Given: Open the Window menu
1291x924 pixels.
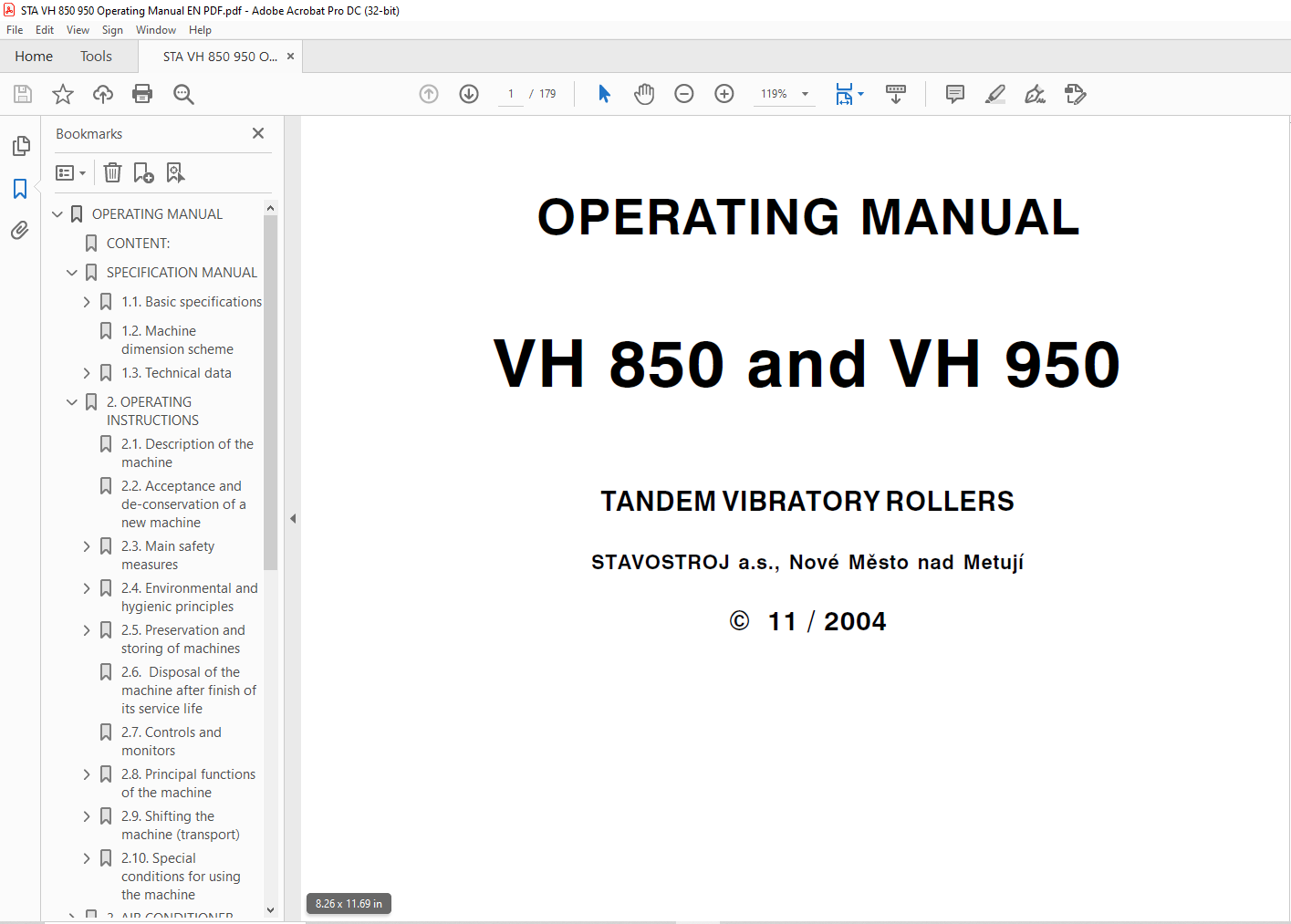Looking at the screenshot, I should pos(156,30).
